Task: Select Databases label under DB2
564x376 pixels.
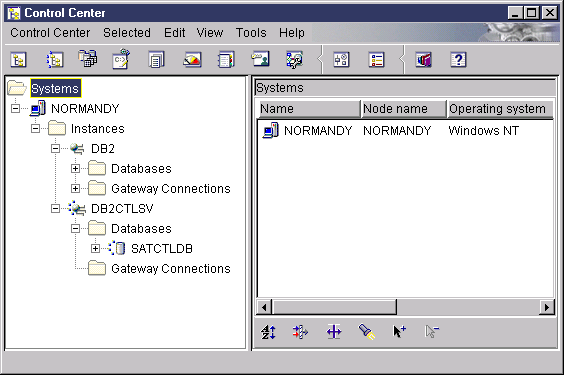Action: point(141,168)
